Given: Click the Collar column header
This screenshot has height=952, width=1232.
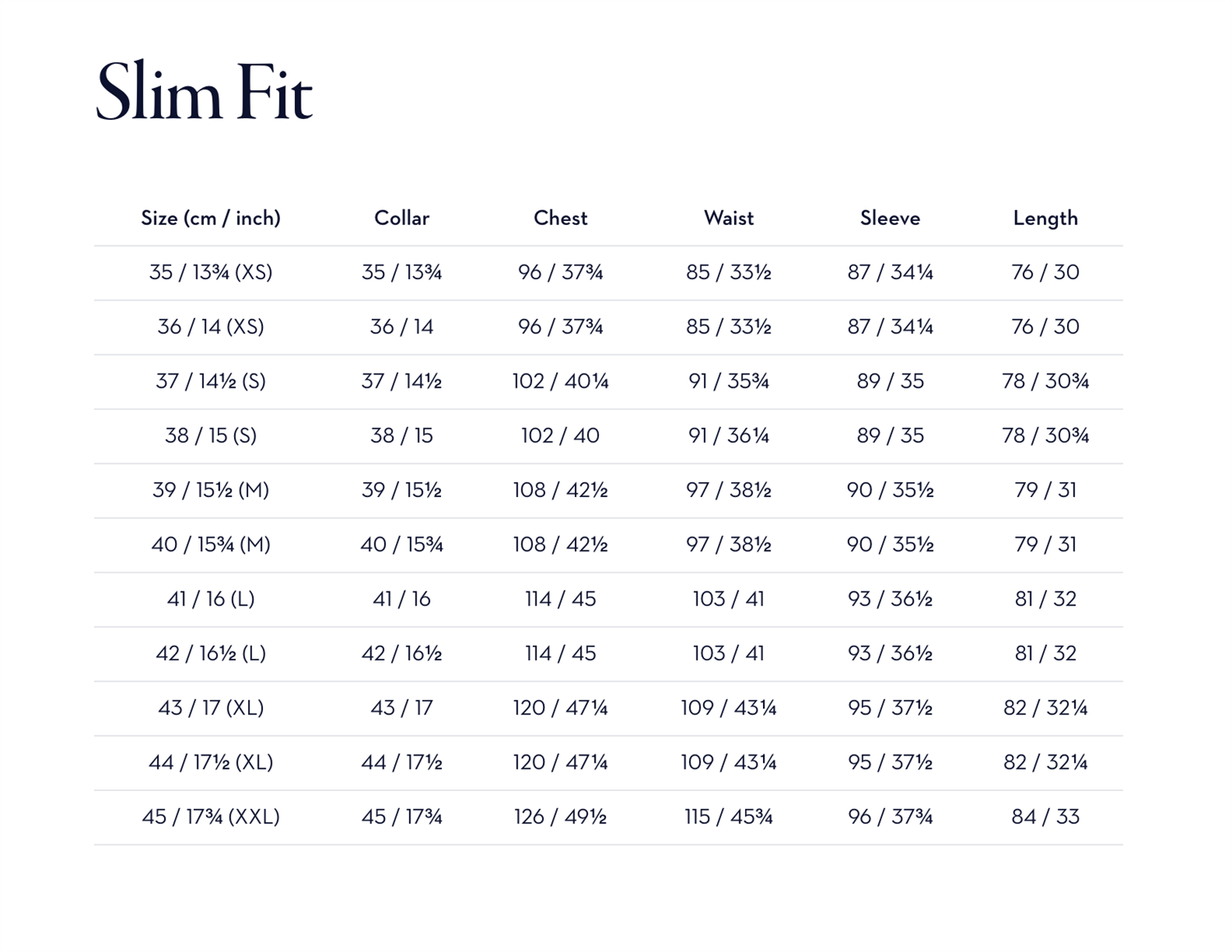Looking at the screenshot, I should [x=402, y=218].
